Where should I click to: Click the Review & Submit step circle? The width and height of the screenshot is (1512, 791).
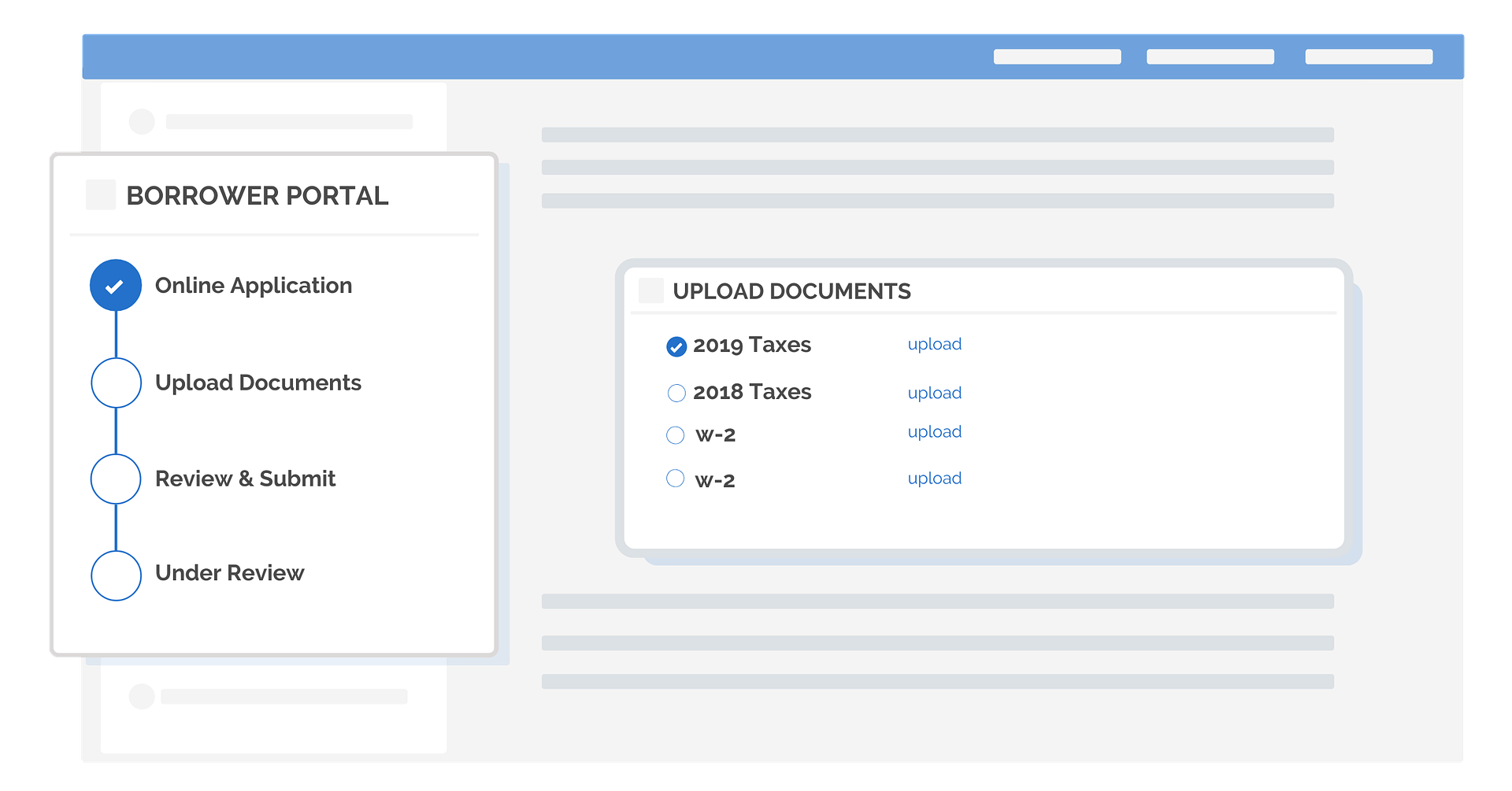[115, 479]
